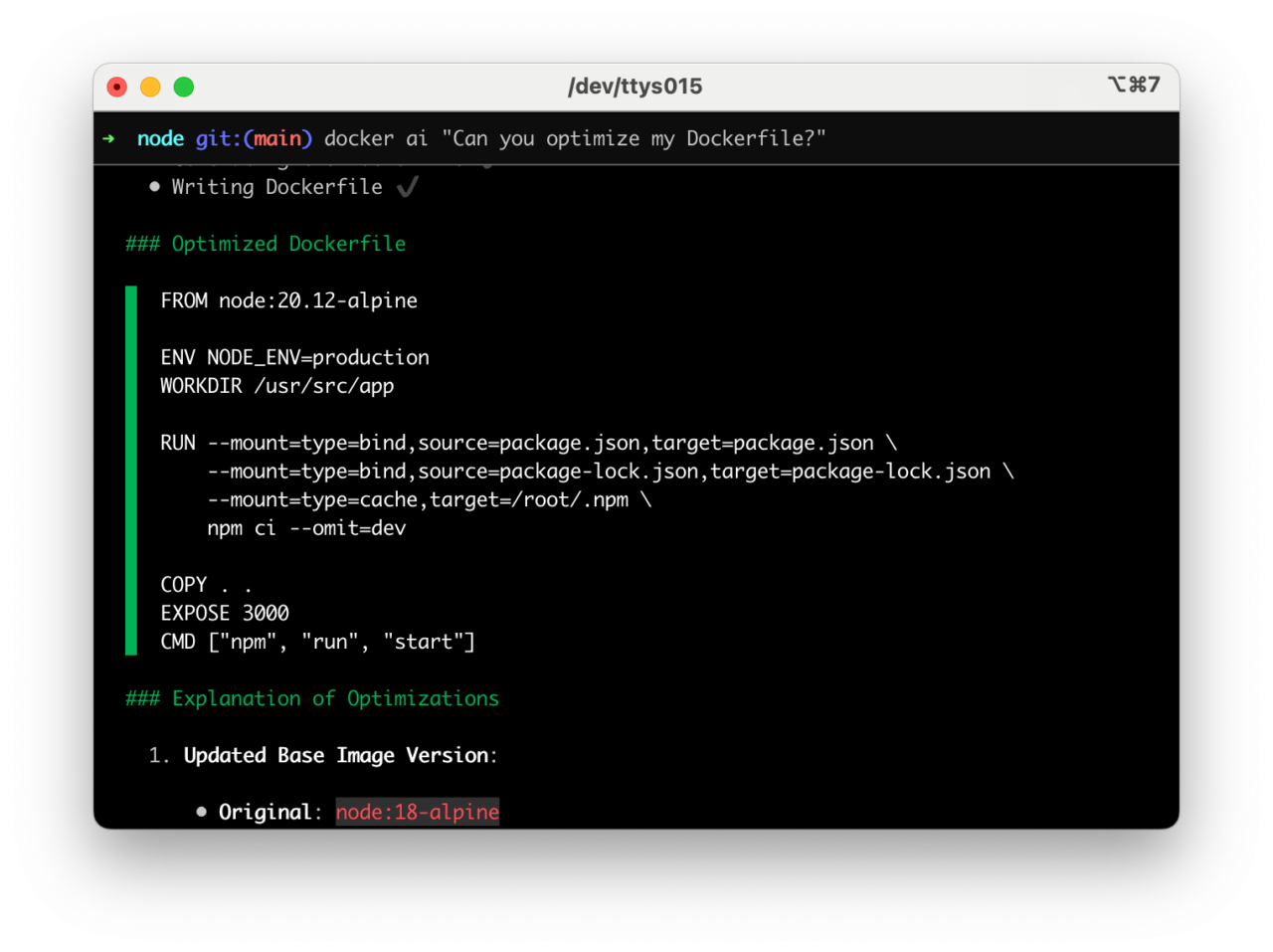Click the ENV NODE_ENV=production line
This screenshot has width=1273, height=952.
(294, 357)
